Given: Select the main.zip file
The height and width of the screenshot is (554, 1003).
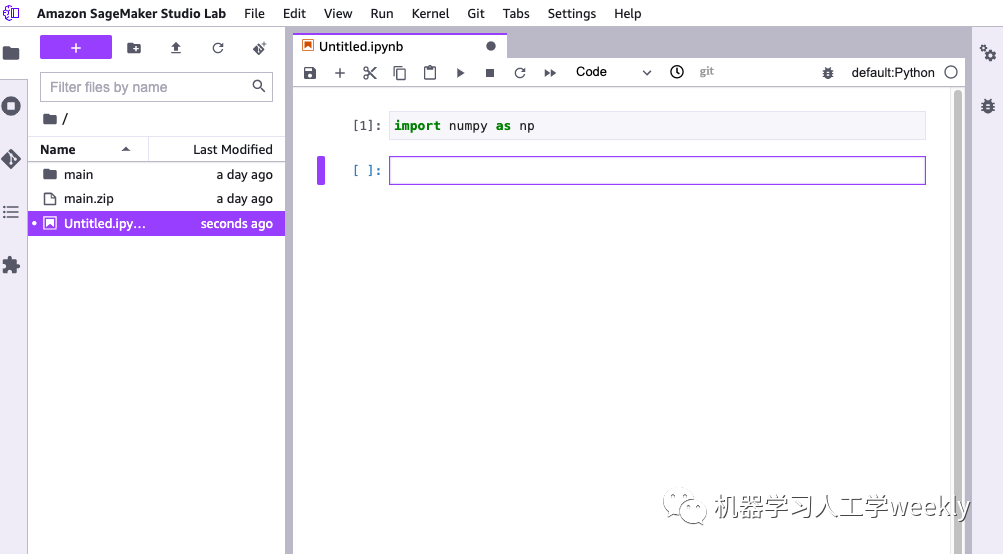Looking at the screenshot, I should (156, 199).
